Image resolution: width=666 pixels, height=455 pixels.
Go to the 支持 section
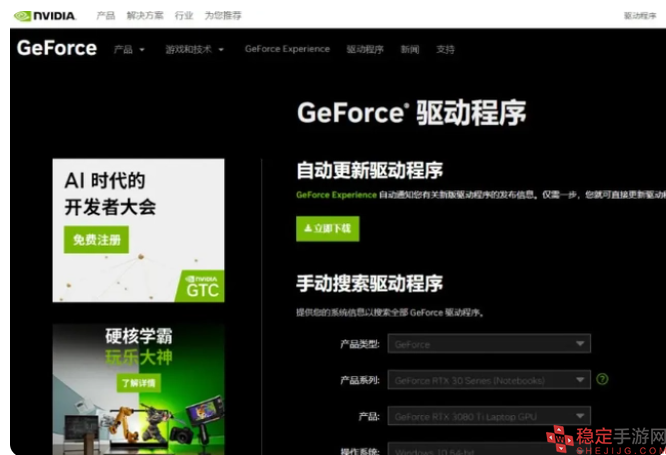(445, 50)
